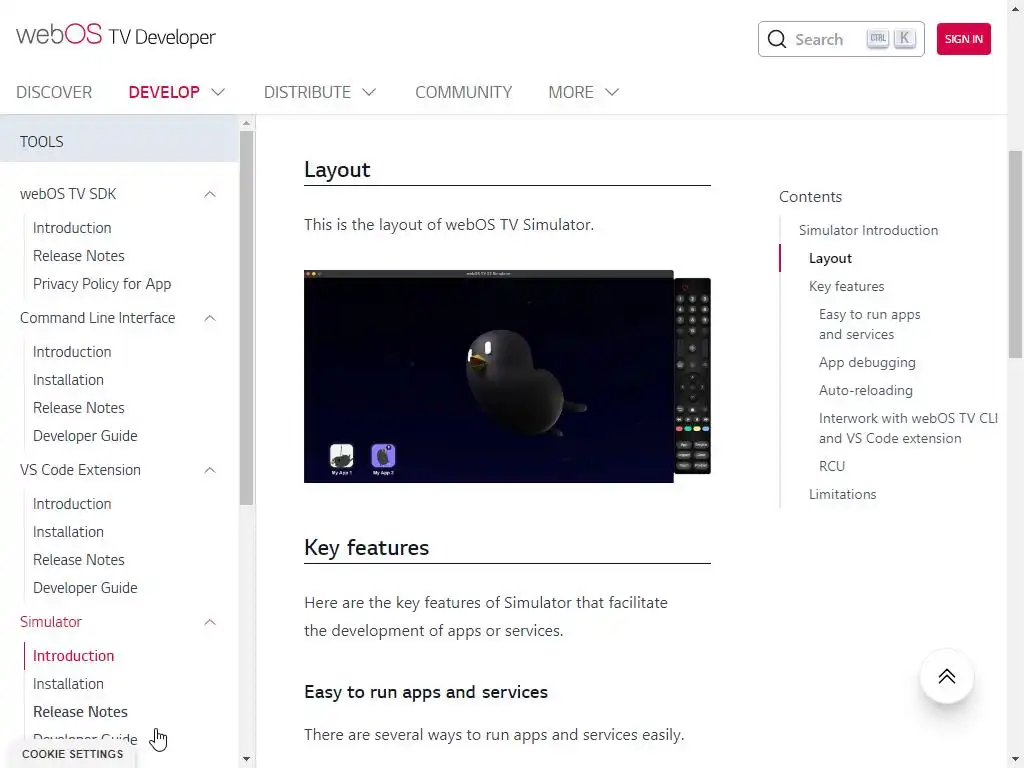
Task: Open Release Notes under webOS TV SDK
Action: pos(78,256)
